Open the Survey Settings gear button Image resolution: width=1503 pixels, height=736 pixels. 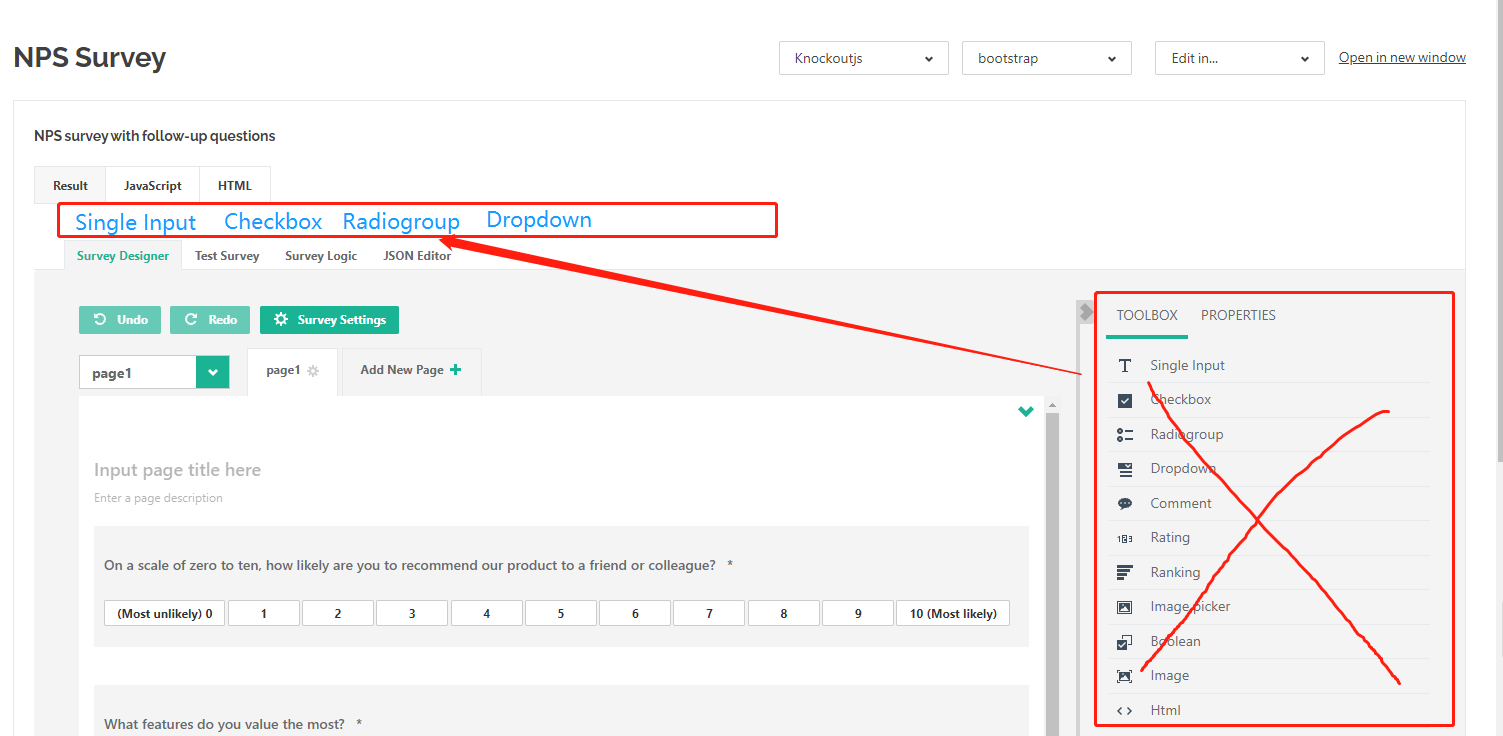(329, 319)
